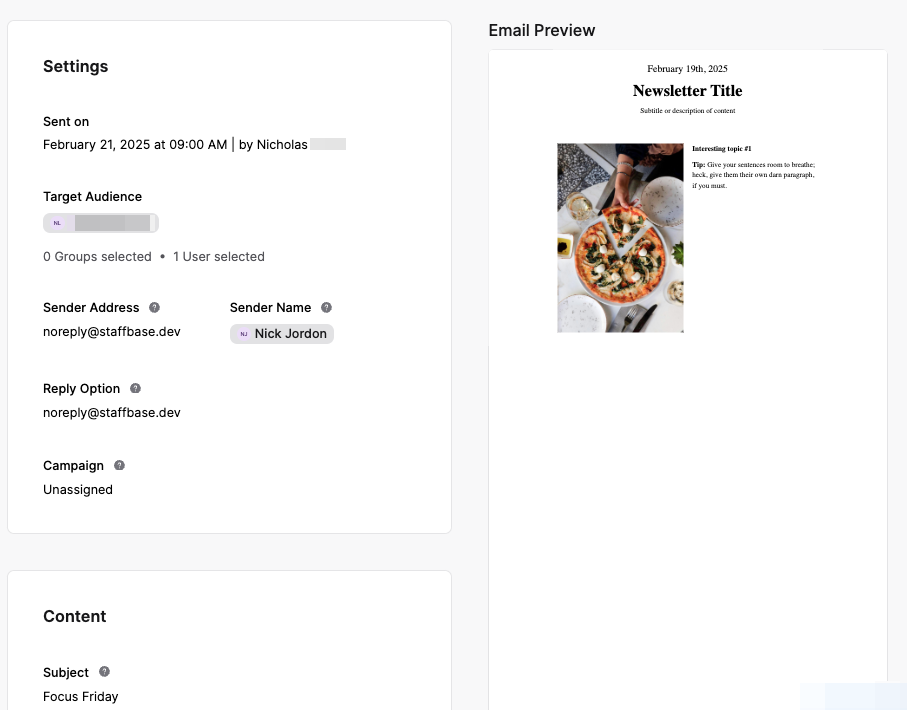Click the 'Interesting topic #1' heading
Screen dimensions: 907x710
[x=721, y=149]
